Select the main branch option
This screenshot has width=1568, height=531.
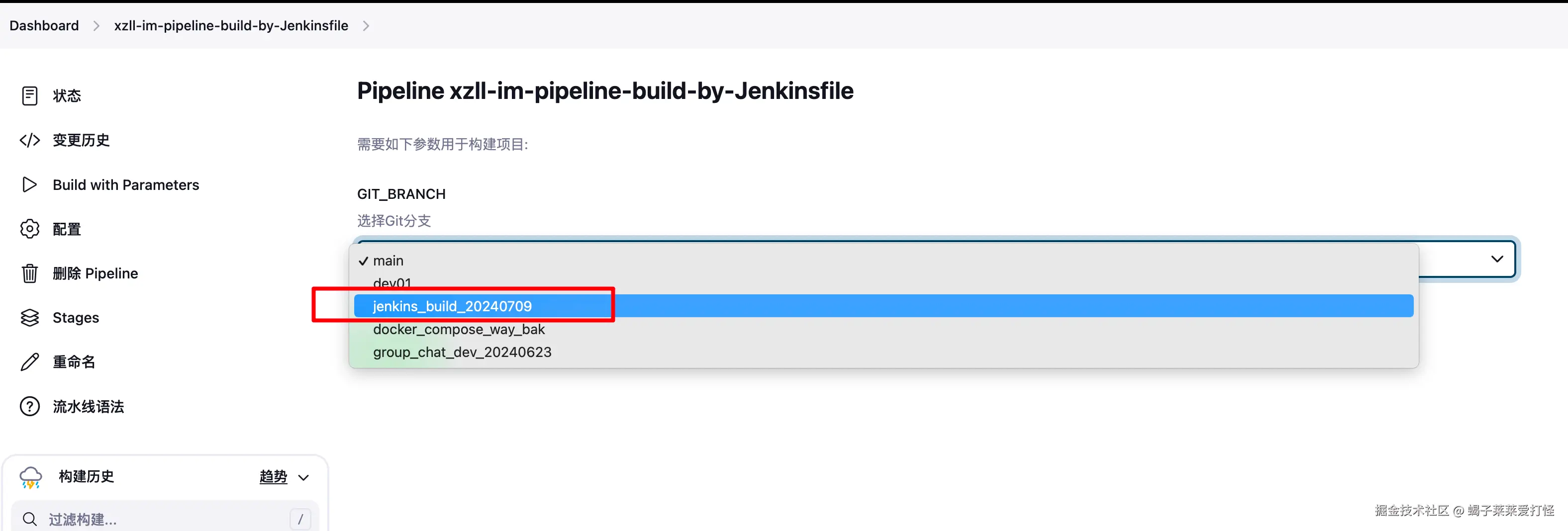(389, 261)
